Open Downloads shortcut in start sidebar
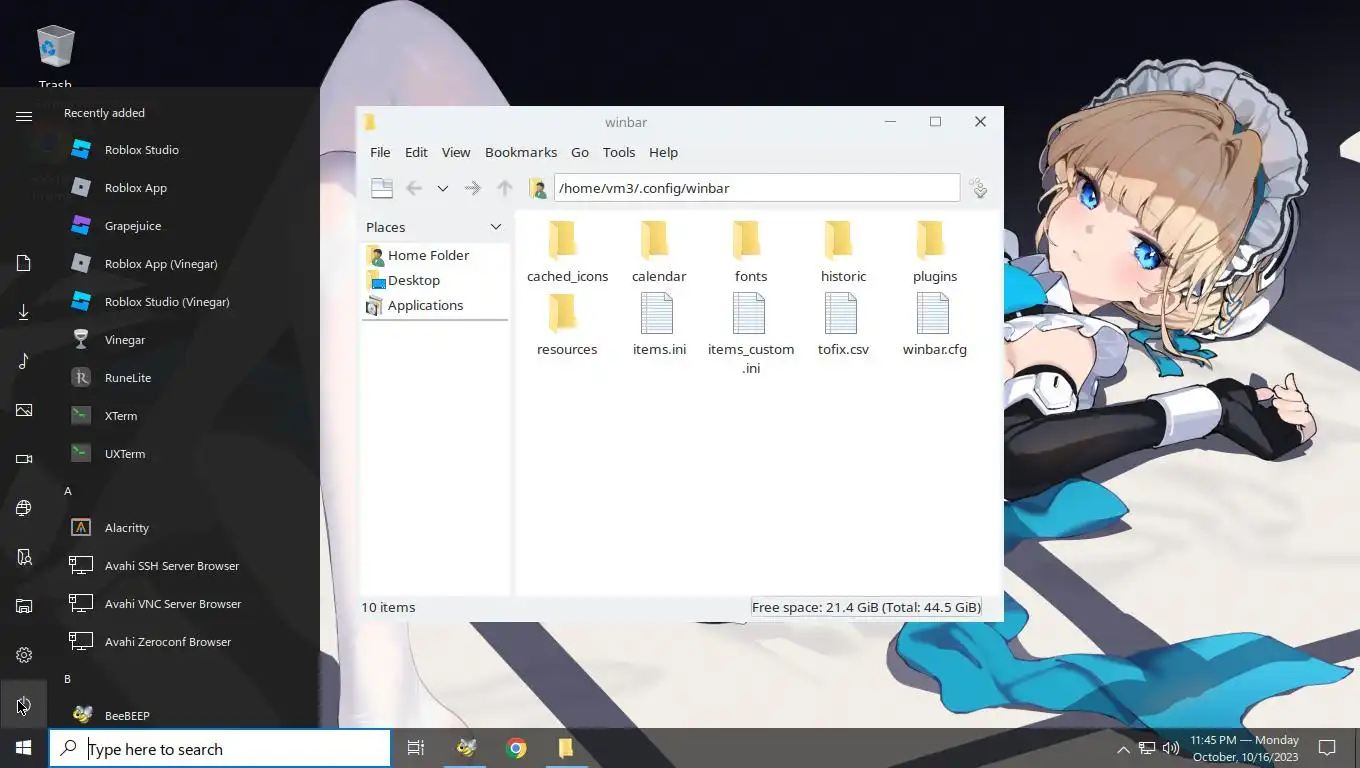 (x=24, y=312)
